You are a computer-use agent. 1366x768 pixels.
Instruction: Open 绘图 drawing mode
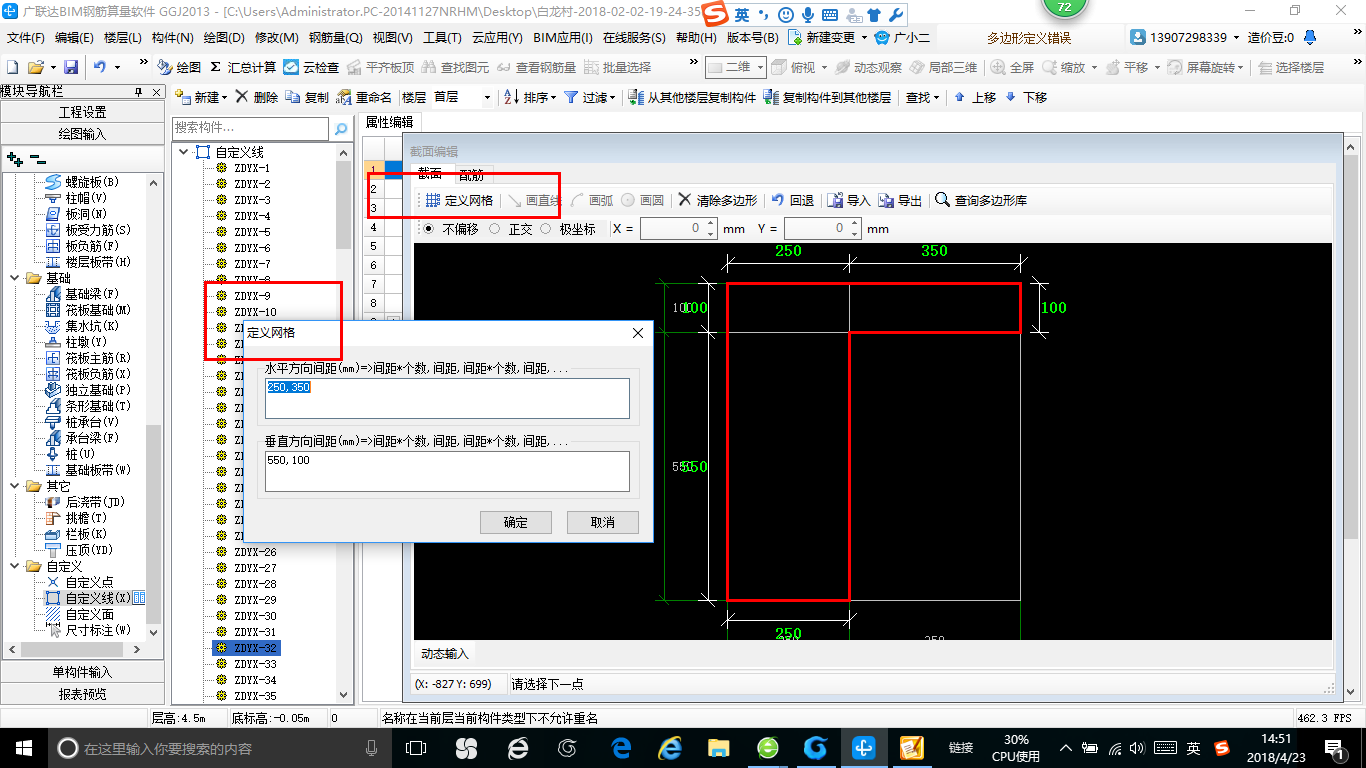pos(179,67)
